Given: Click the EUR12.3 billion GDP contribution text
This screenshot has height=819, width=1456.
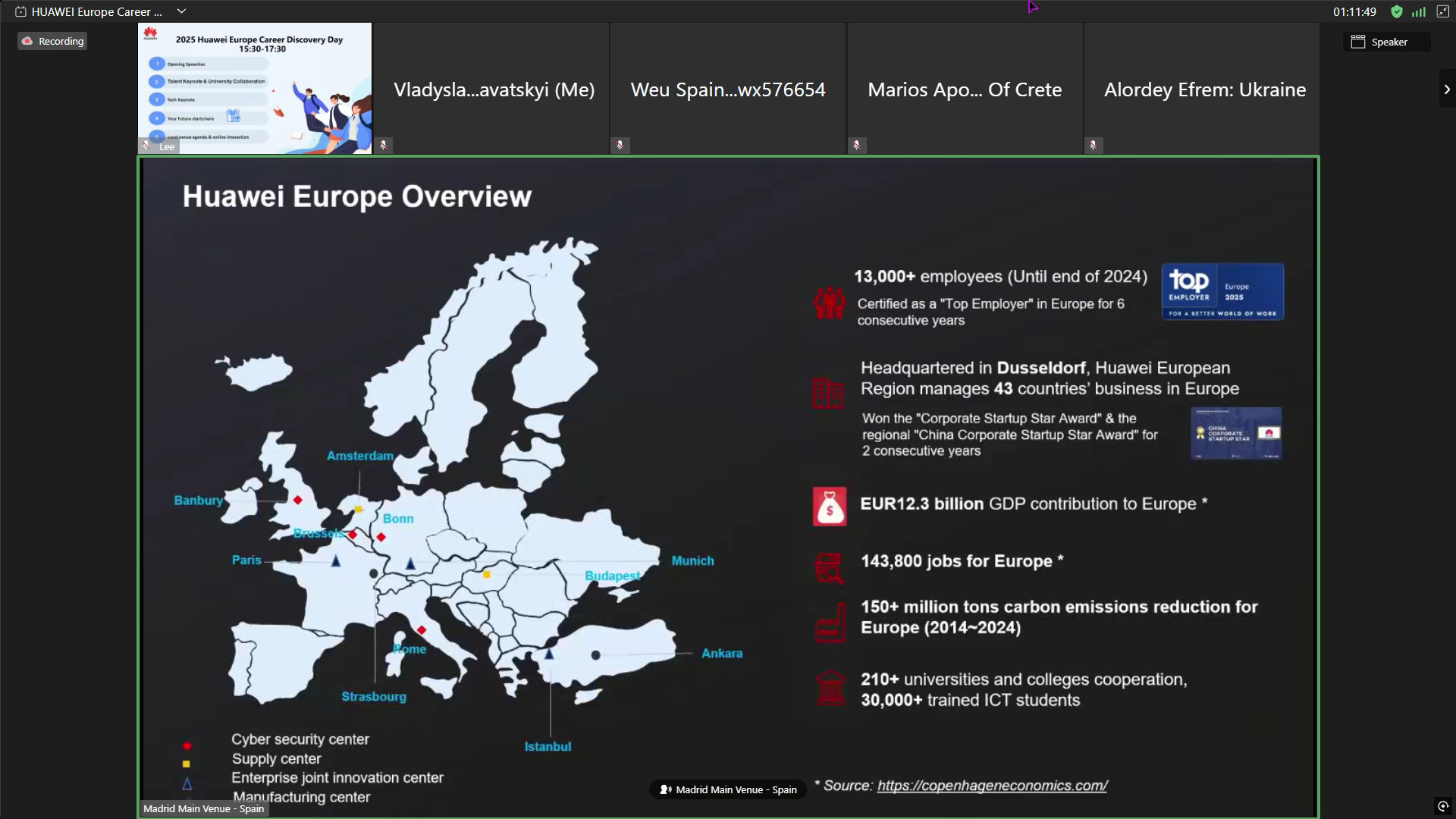Looking at the screenshot, I should pos(1034,504).
